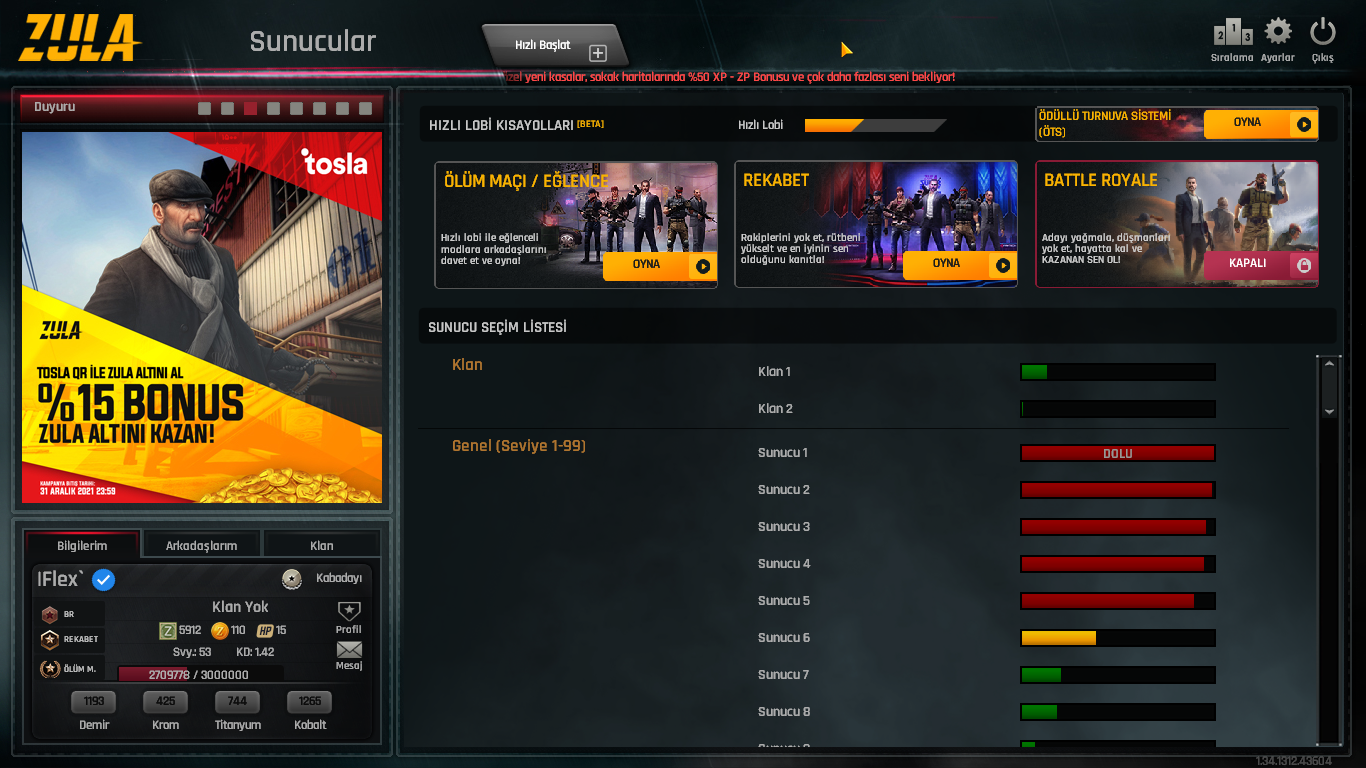1366x768 pixels.
Task: Click the Klan server category heading
Action: tap(467, 365)
